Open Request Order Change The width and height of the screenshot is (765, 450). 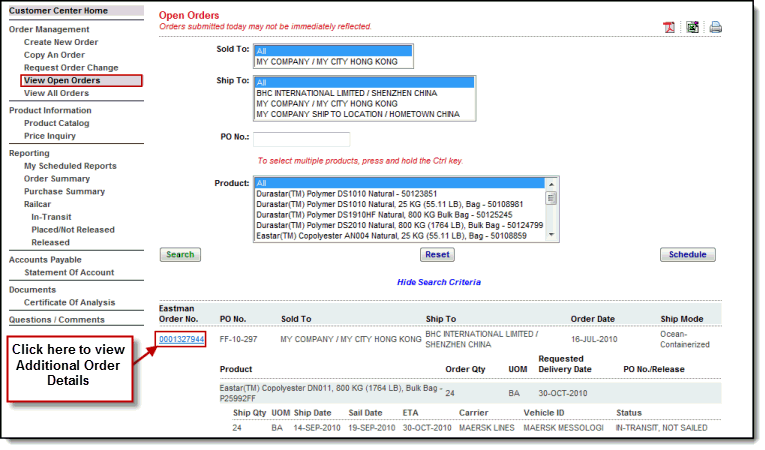point(71,67)
